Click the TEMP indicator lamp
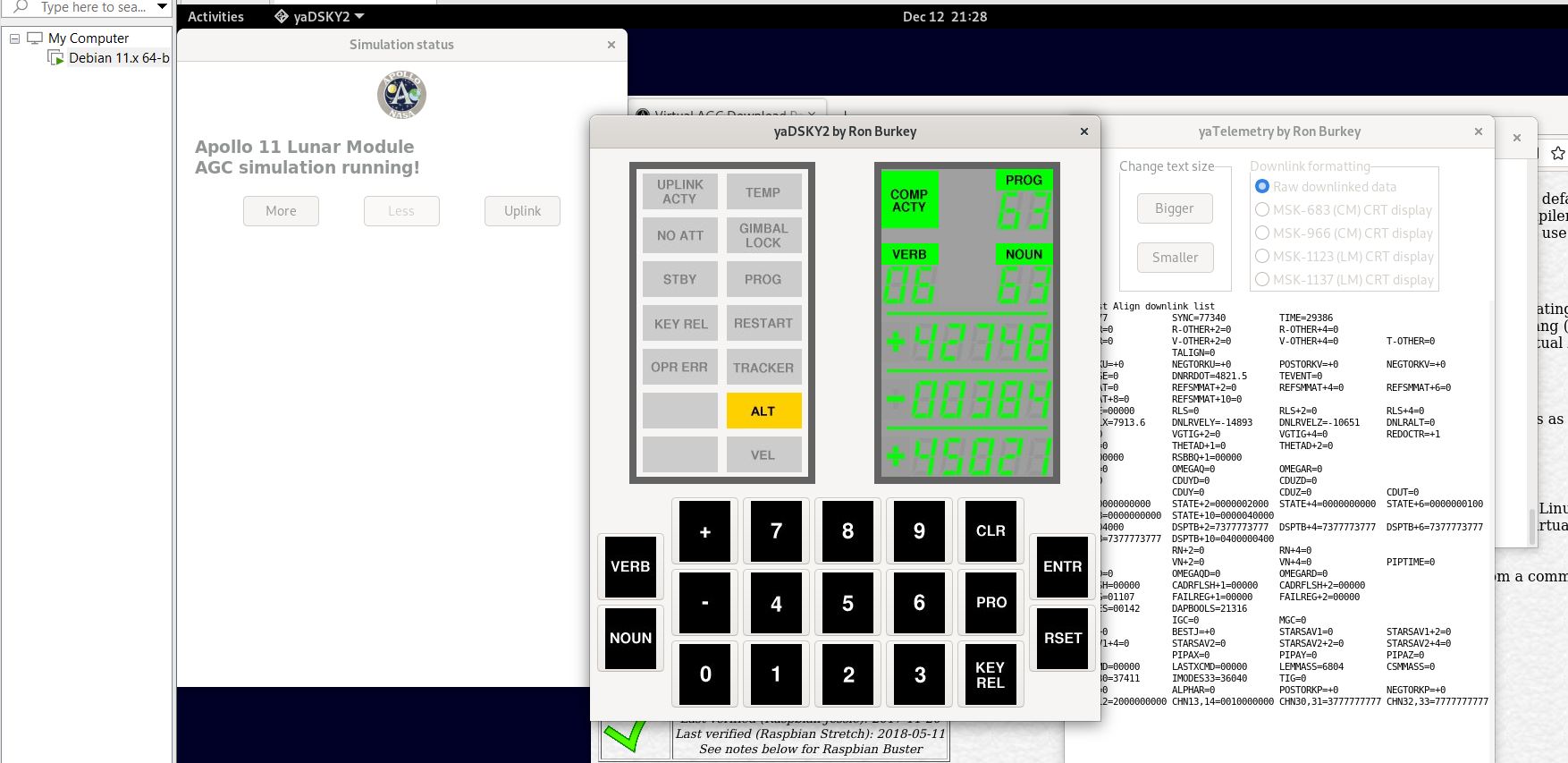The height and width of the screenshot is (763, 1568). 763,191
